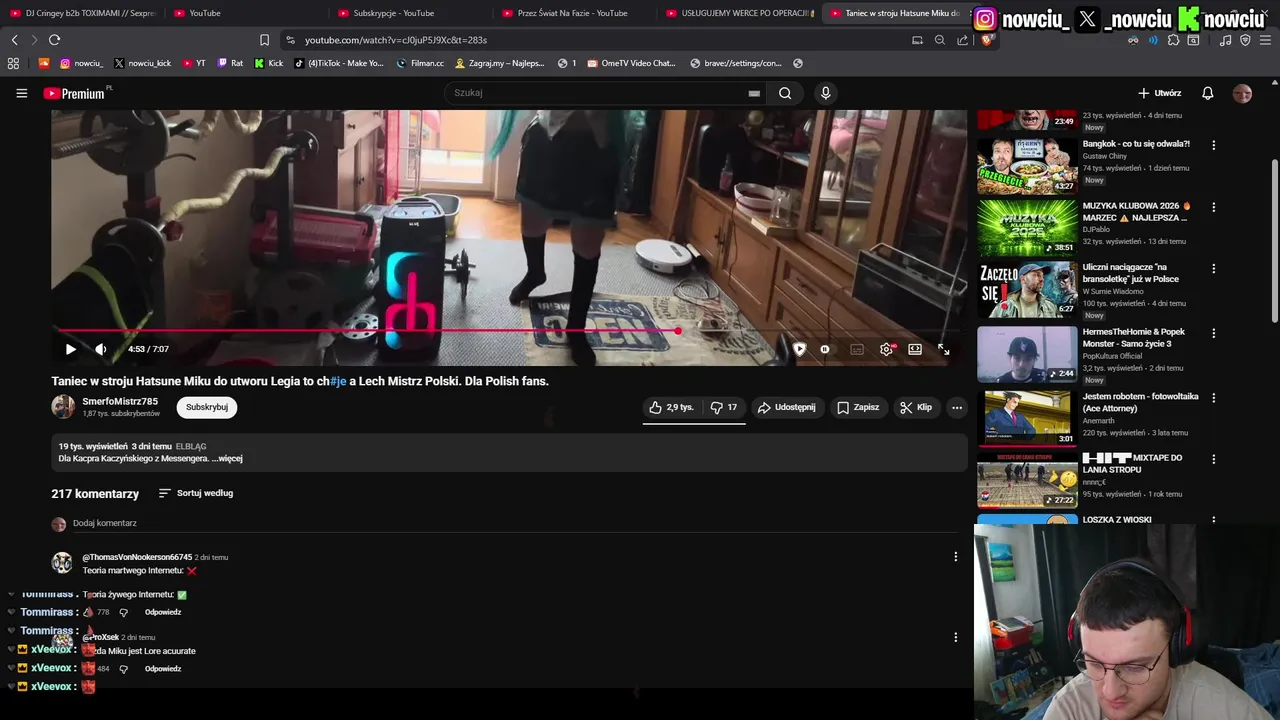
Task: Open options for the HermesTheHomie & Popek suggestion
Action: (1214, 333)
